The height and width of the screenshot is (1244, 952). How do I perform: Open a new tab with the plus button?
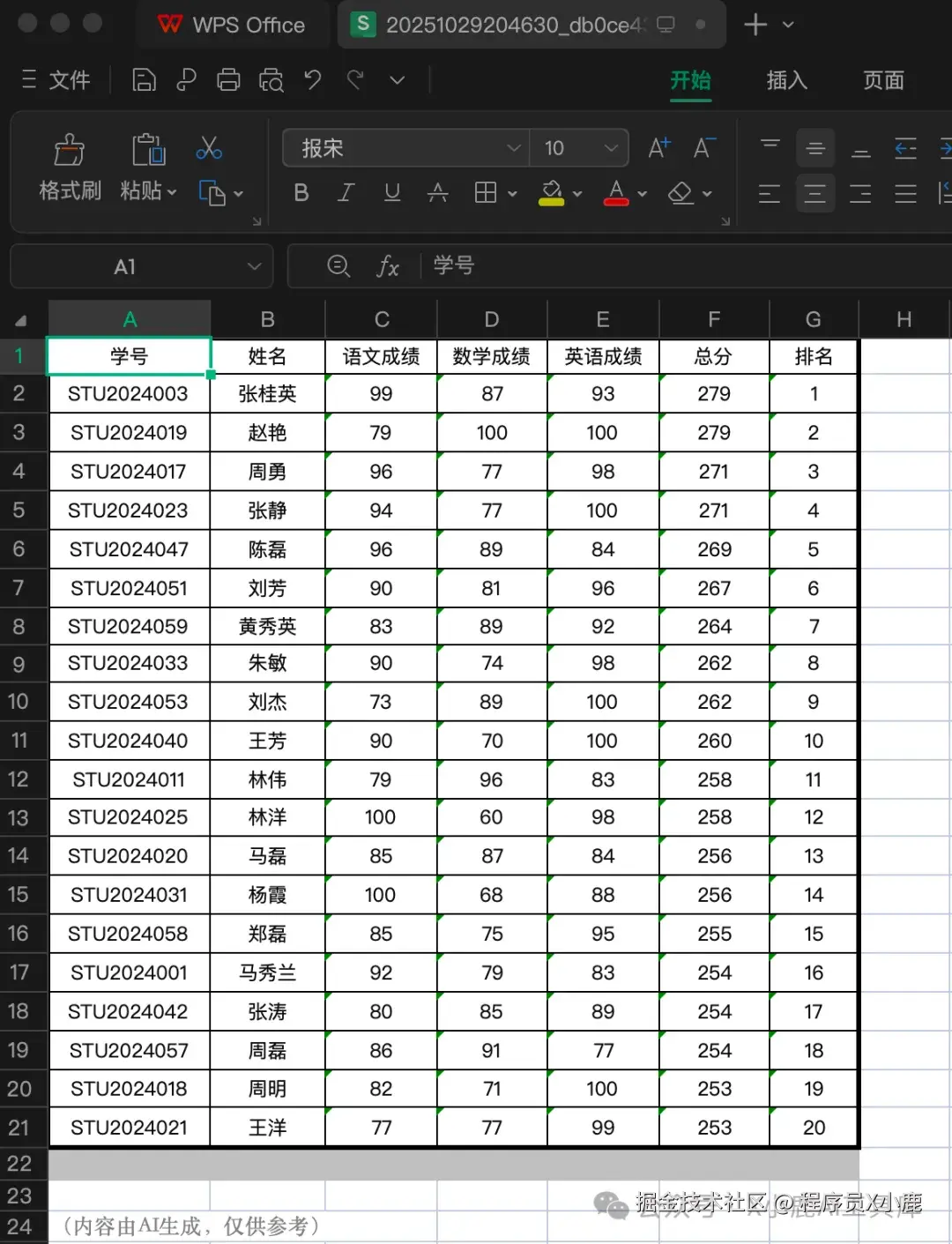tap(756, 25)
